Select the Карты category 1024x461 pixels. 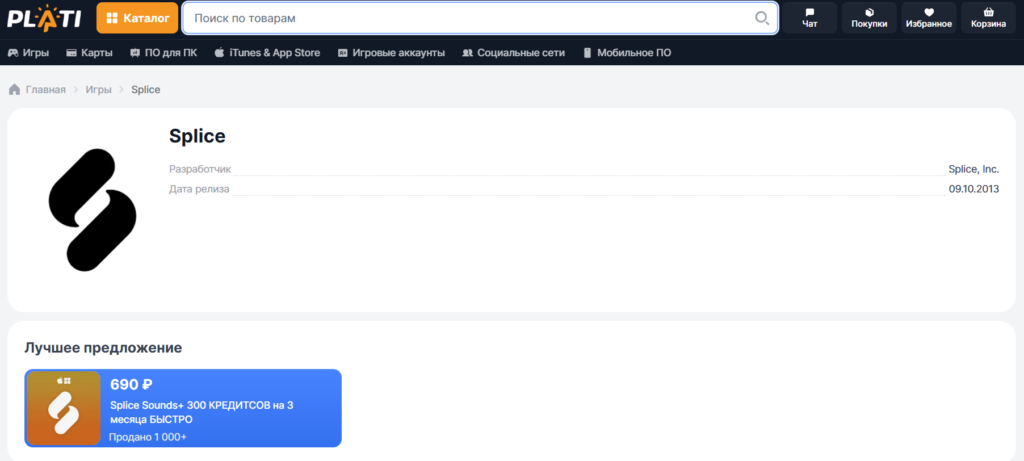click(x=89, y=53)
